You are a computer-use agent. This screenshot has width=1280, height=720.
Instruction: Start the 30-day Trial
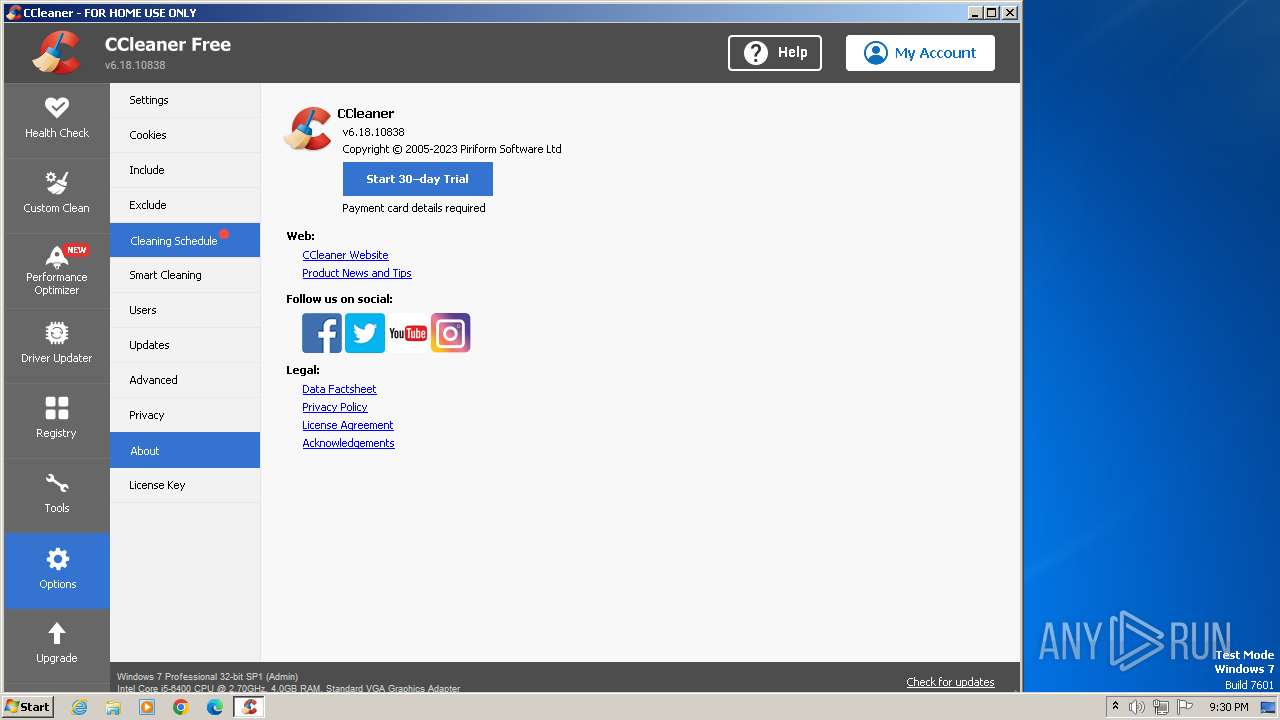pyautogui.click(x=417, y=179)
